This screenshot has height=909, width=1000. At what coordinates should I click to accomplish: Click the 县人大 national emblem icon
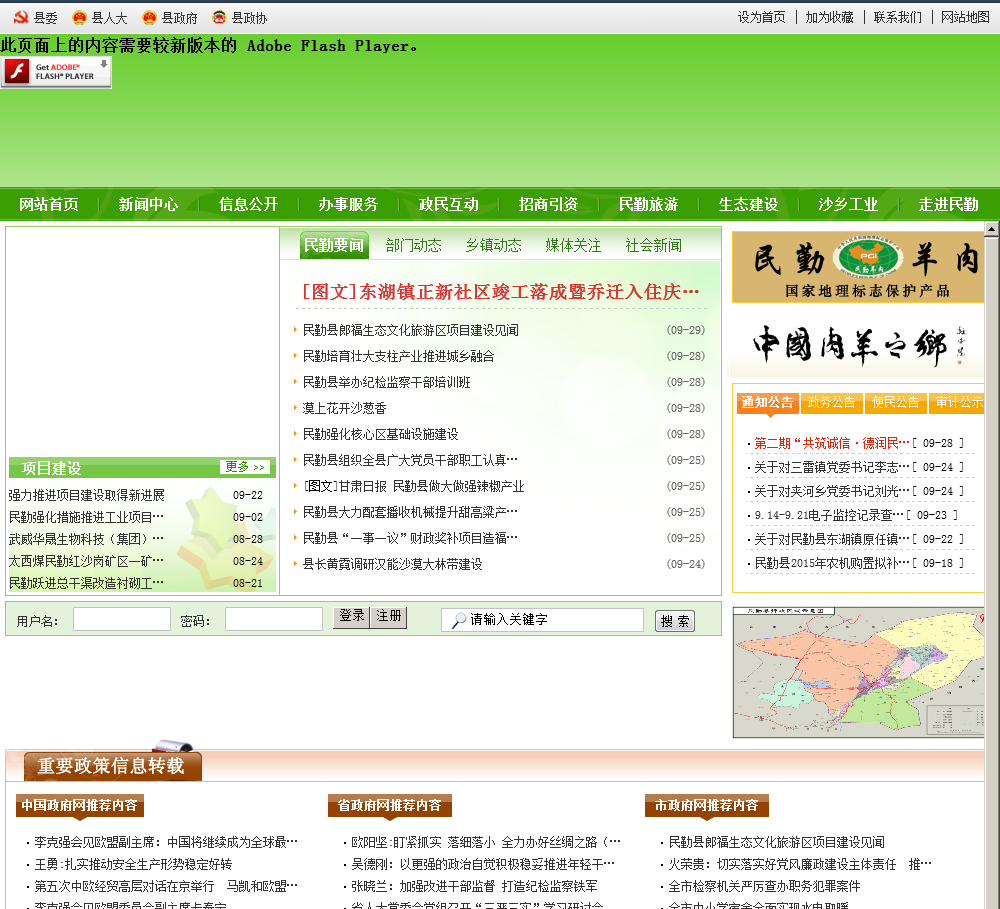80,18
